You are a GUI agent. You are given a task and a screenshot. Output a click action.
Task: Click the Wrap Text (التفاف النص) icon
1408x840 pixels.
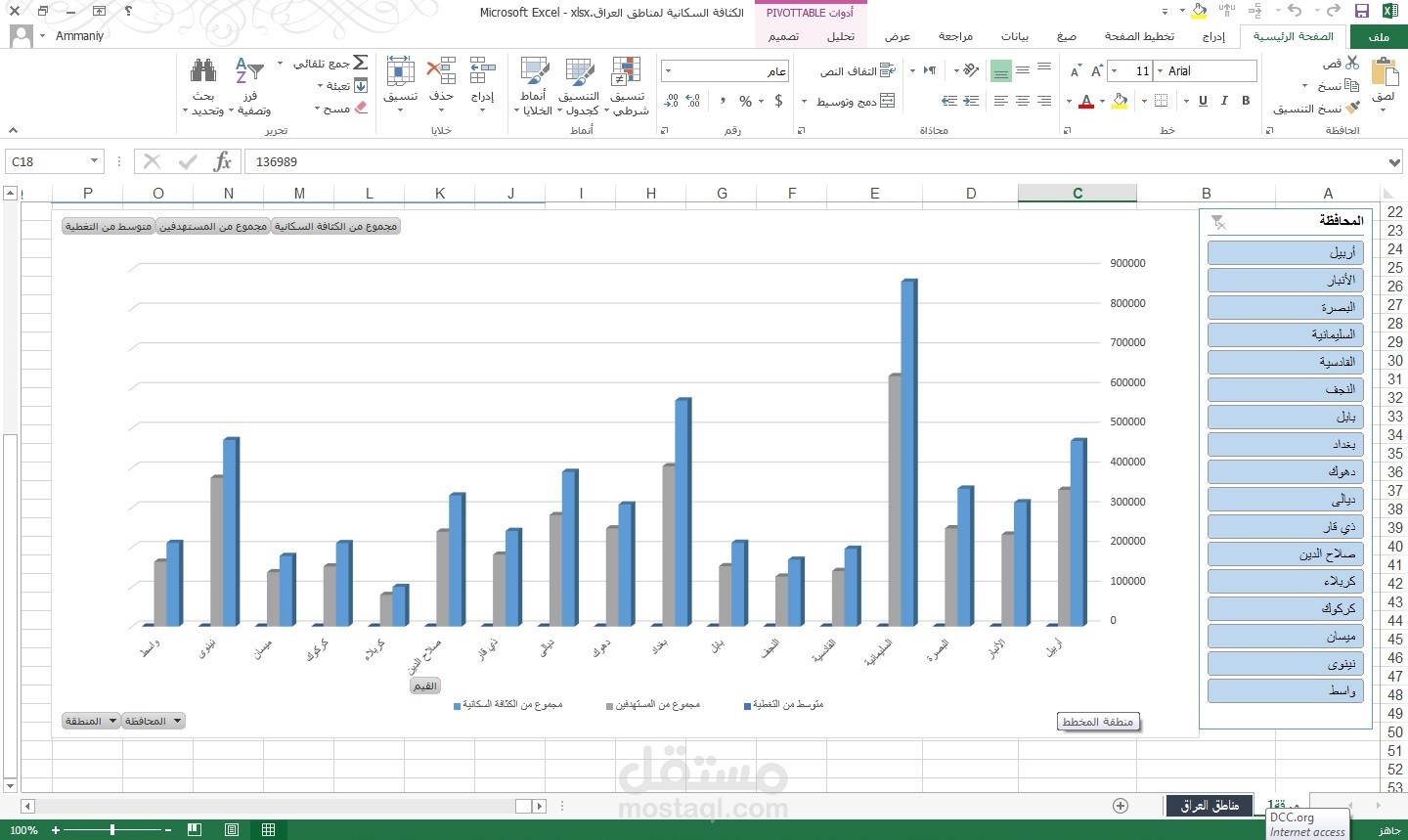click(x=888, y=70)
